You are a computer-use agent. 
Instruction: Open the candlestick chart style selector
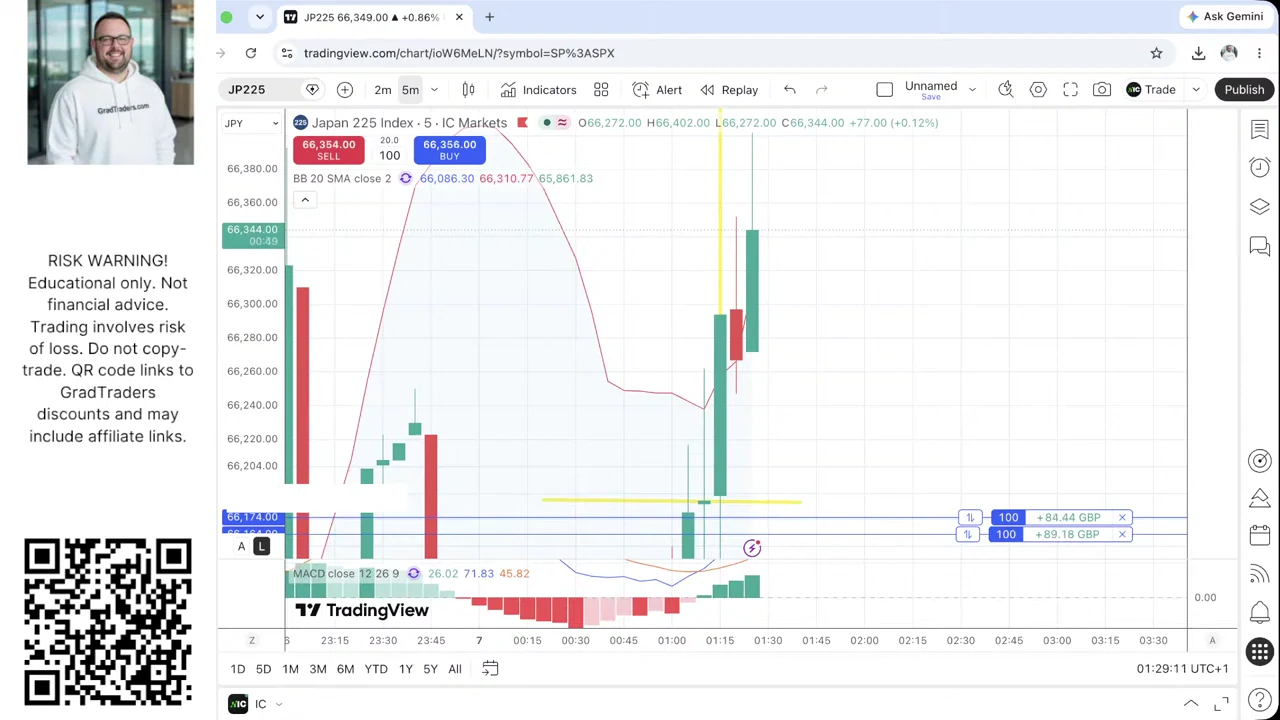468,90
